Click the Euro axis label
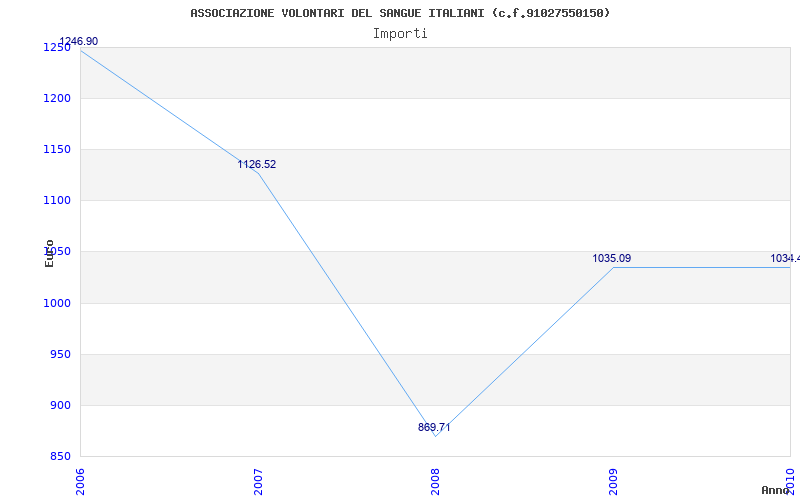Viewport: 800px width, 500px height. [x=49, y=253]
